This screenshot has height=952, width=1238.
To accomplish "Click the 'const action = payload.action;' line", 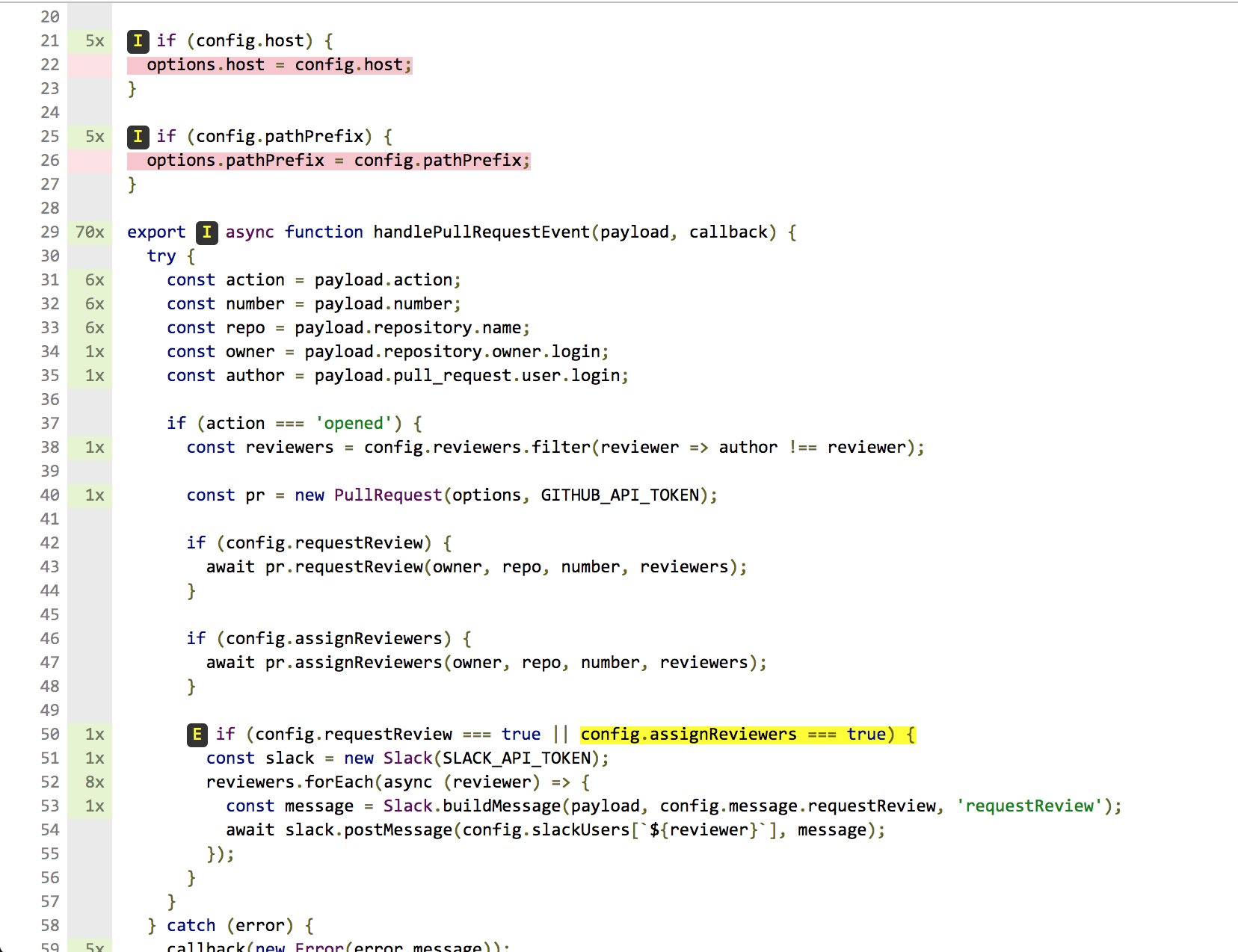I will click(x=314, y=280).
